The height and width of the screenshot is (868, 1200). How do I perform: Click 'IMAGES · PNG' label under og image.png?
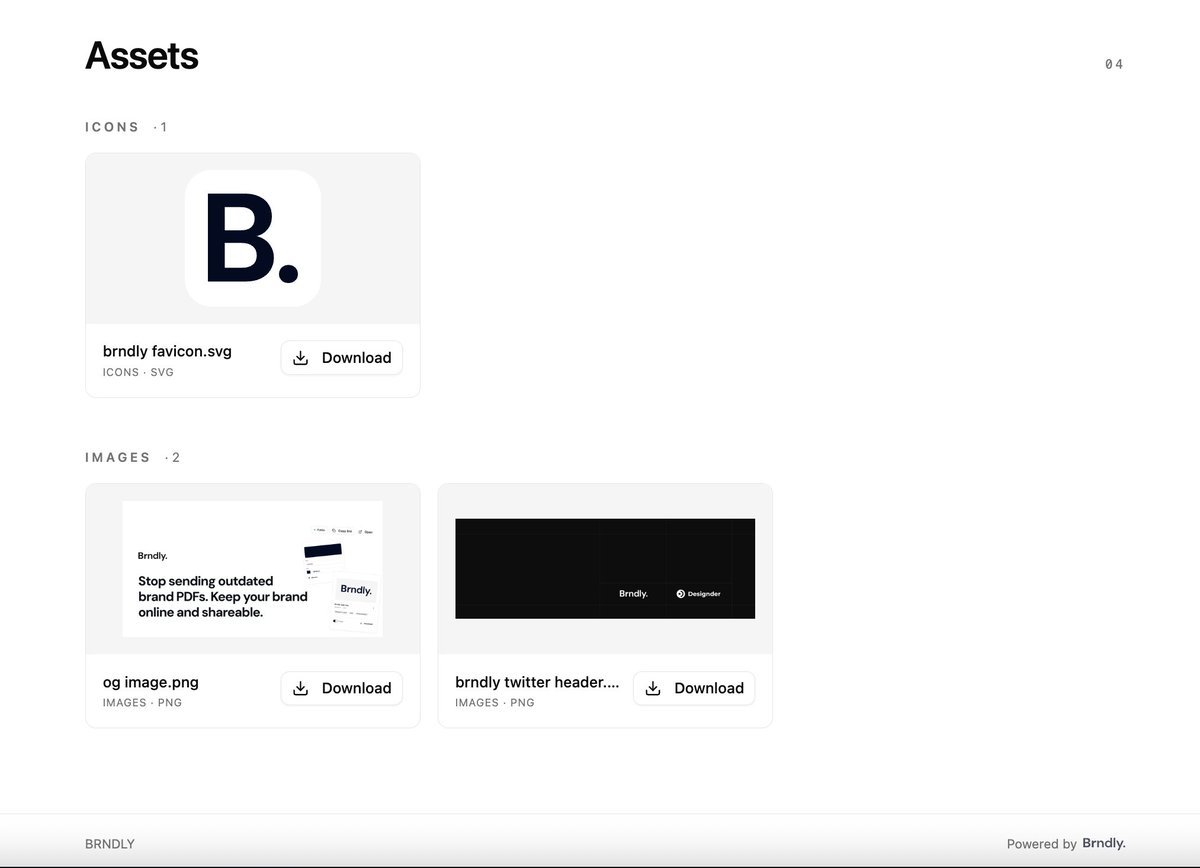tap(142, 702)
